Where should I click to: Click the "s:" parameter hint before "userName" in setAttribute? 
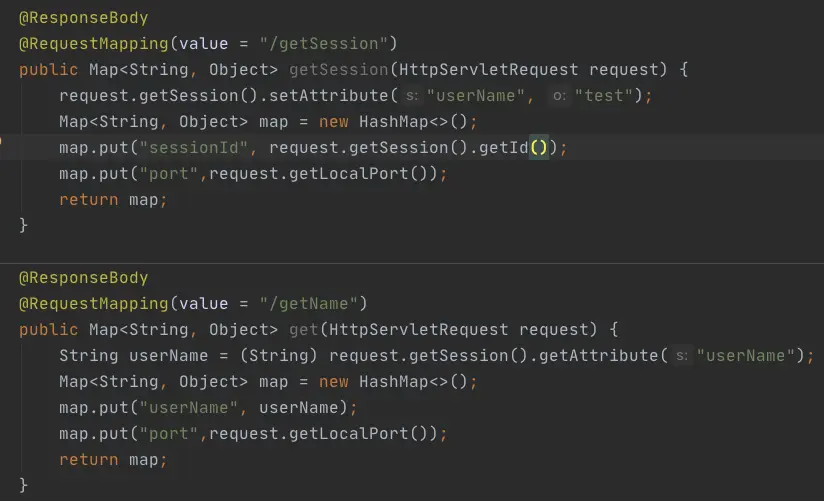pos(411,96)
